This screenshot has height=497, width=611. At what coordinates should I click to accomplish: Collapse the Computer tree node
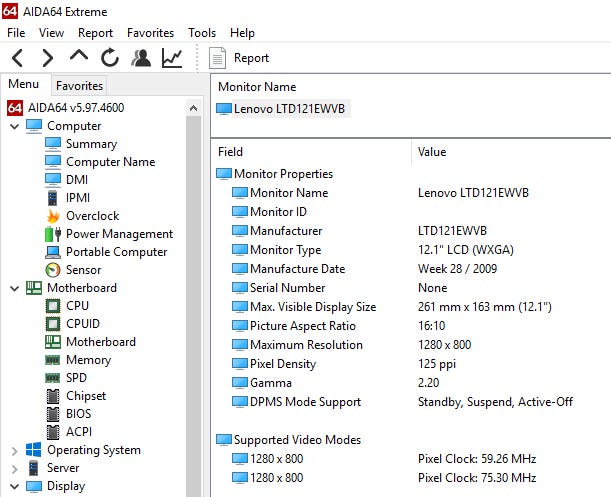(14, 127)
